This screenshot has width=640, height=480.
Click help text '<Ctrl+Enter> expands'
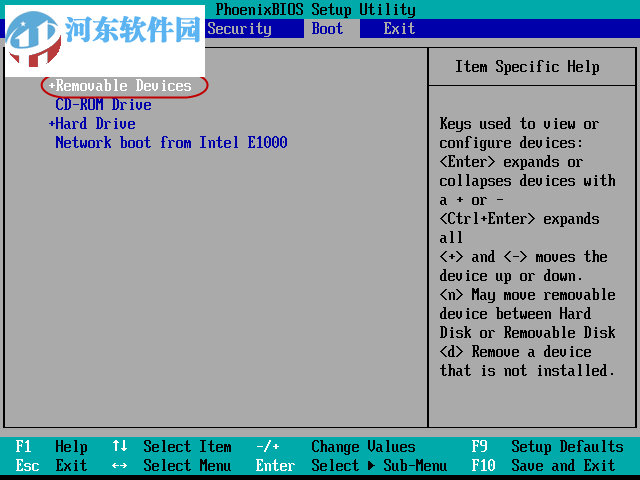tap(519, 219)
